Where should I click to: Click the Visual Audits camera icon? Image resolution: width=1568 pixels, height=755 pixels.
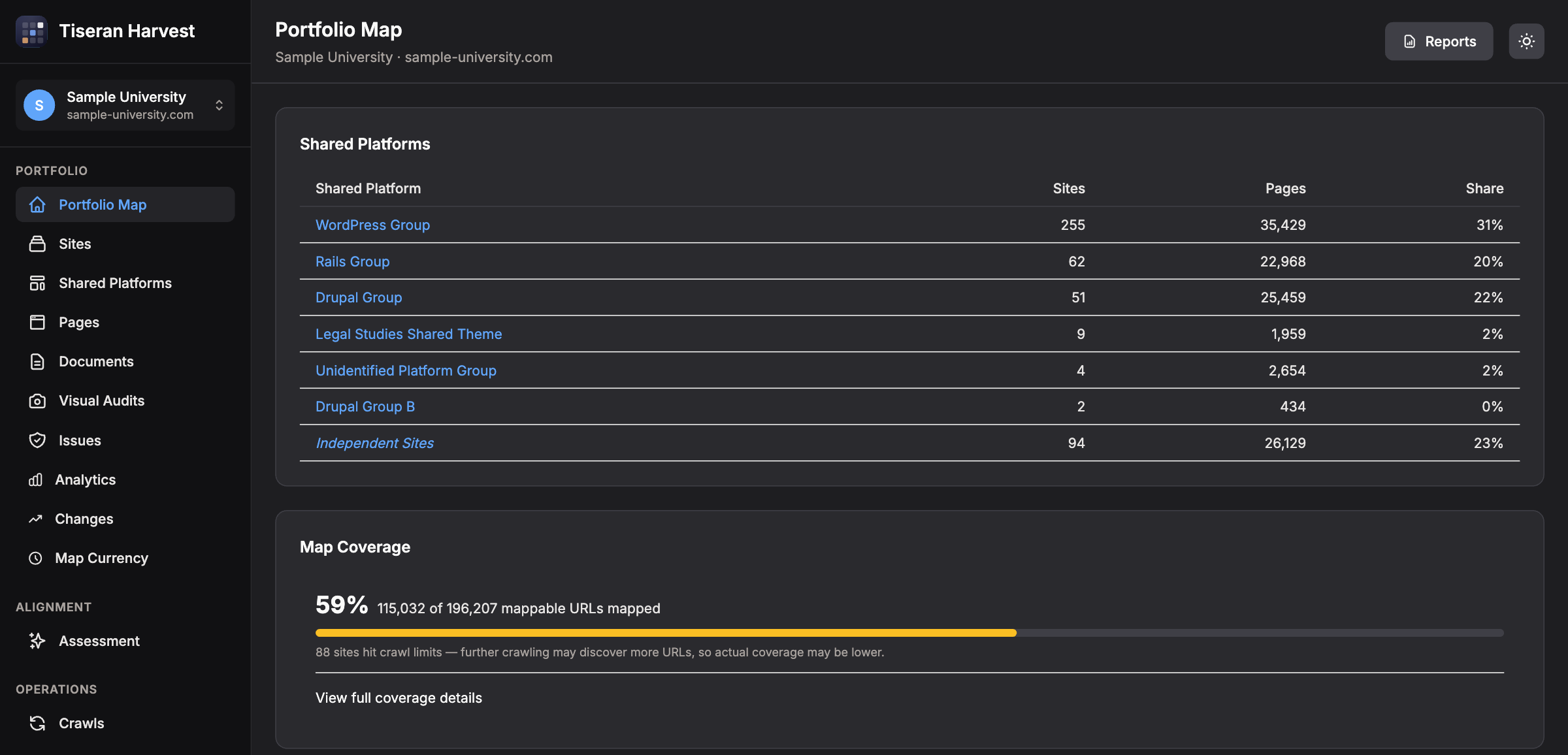click(37, 400)
